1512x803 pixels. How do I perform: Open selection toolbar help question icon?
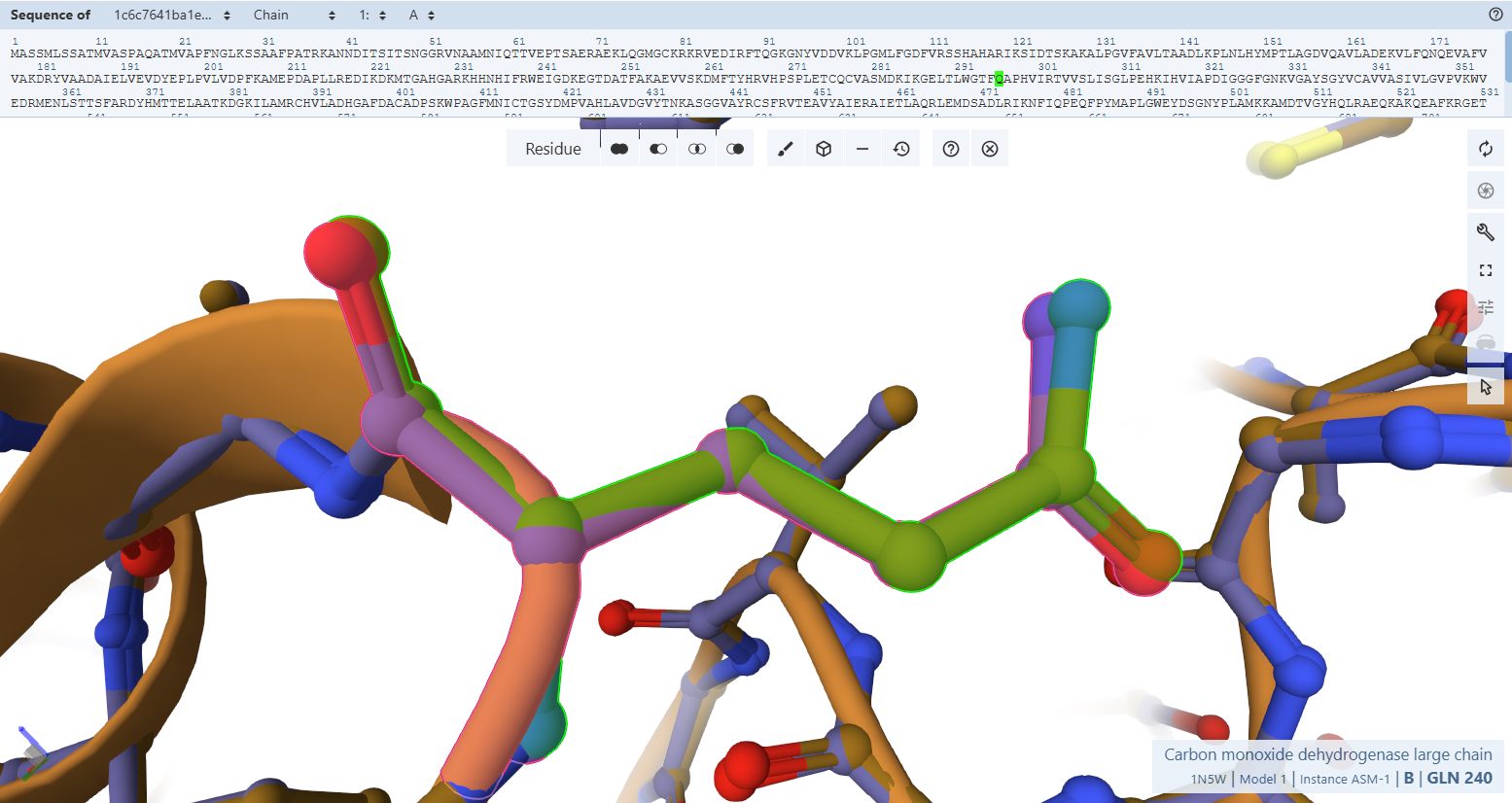(x=951, y=149)
